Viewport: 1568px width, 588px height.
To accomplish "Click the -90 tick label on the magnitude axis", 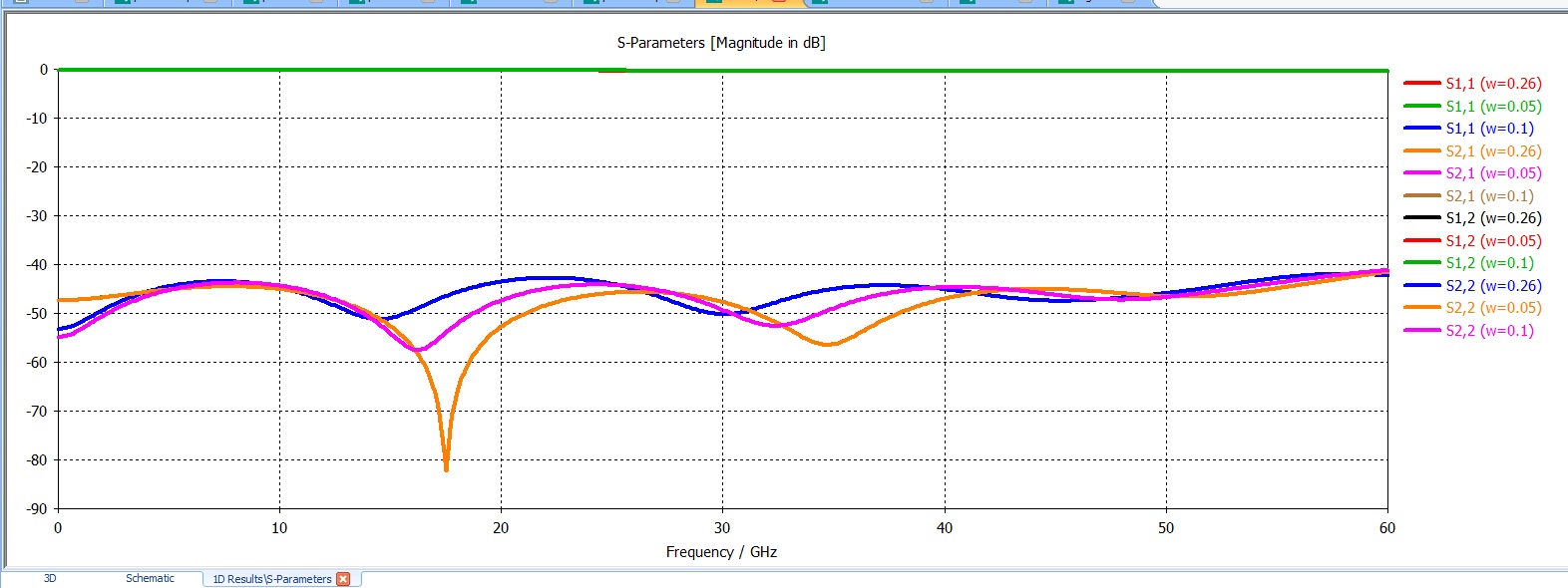I will (37, 509).
